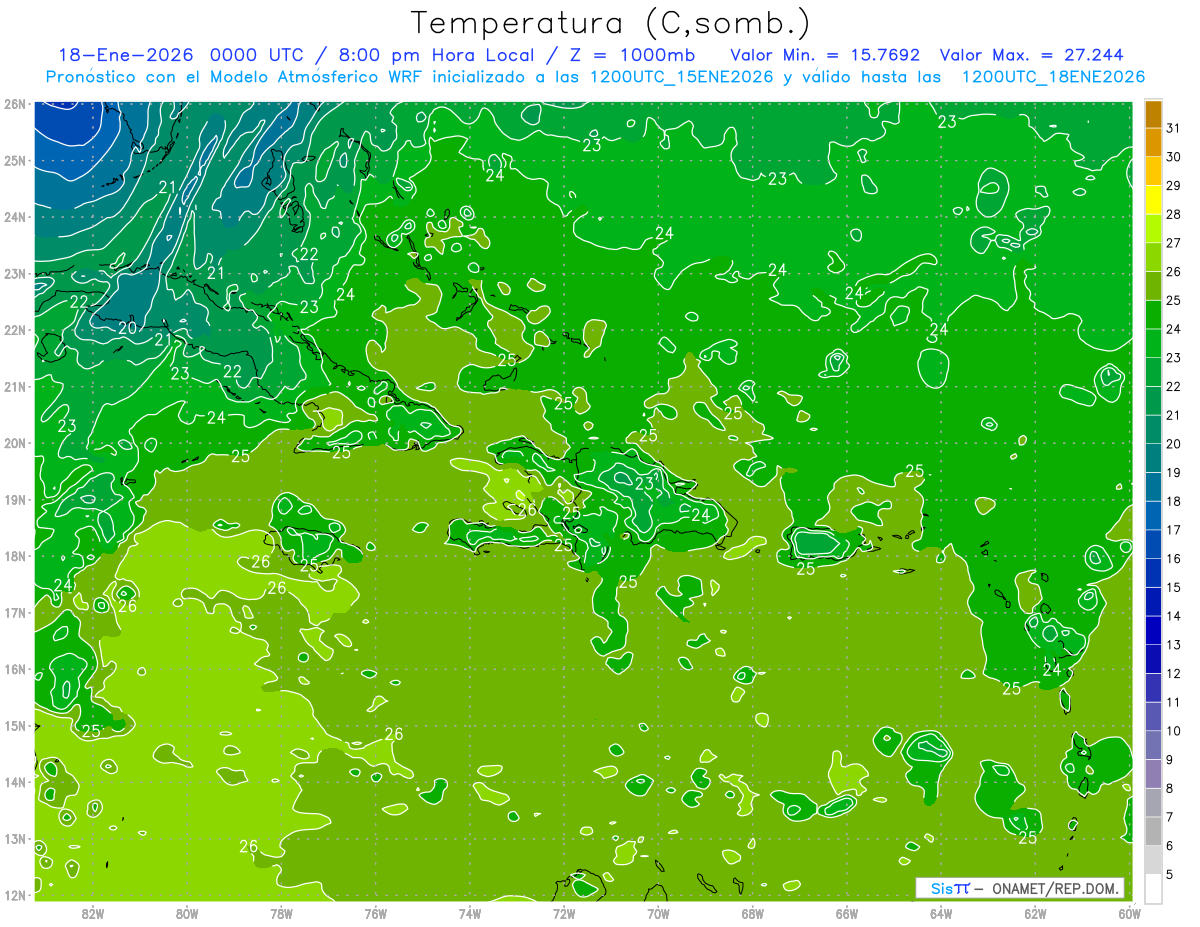The width and height of the screenshot is (1200, 927).
Task: Click the '26N' latitude axis label
Action: [14, 104]
